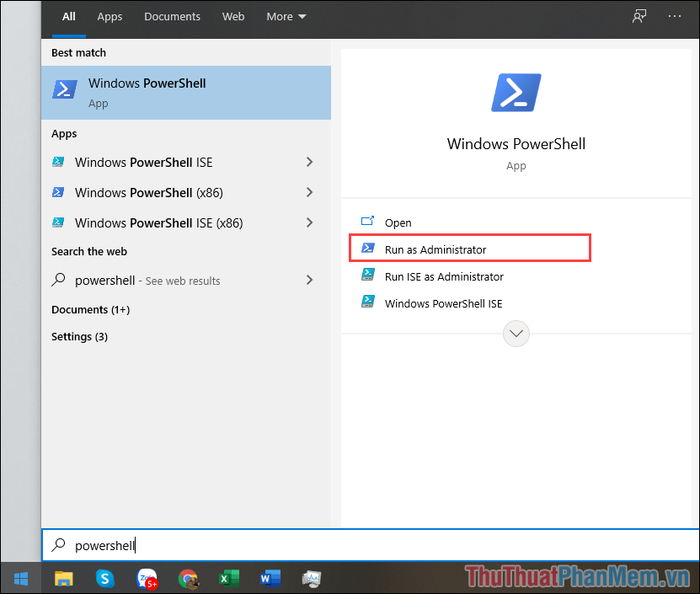Expand more actions with the down chevron
Viewport: 700px width, 594px height.
click(516, 333)
